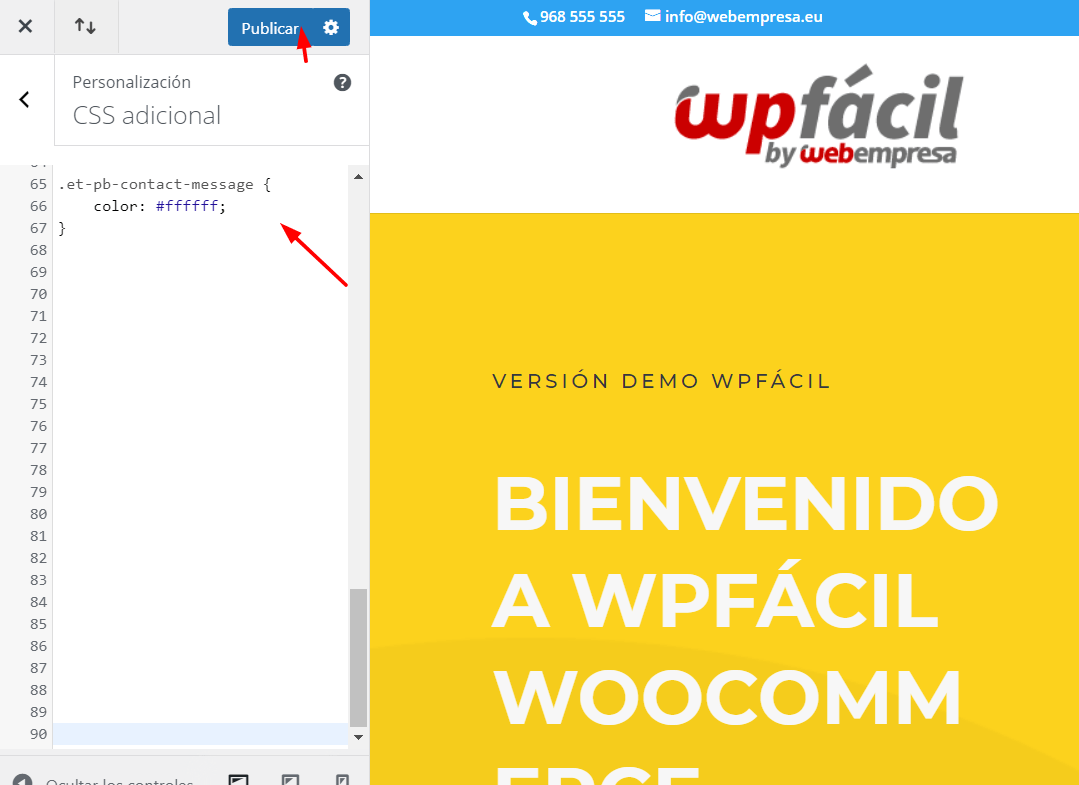Click the info@webempresa.eu email link

click(x=743, y=17)
